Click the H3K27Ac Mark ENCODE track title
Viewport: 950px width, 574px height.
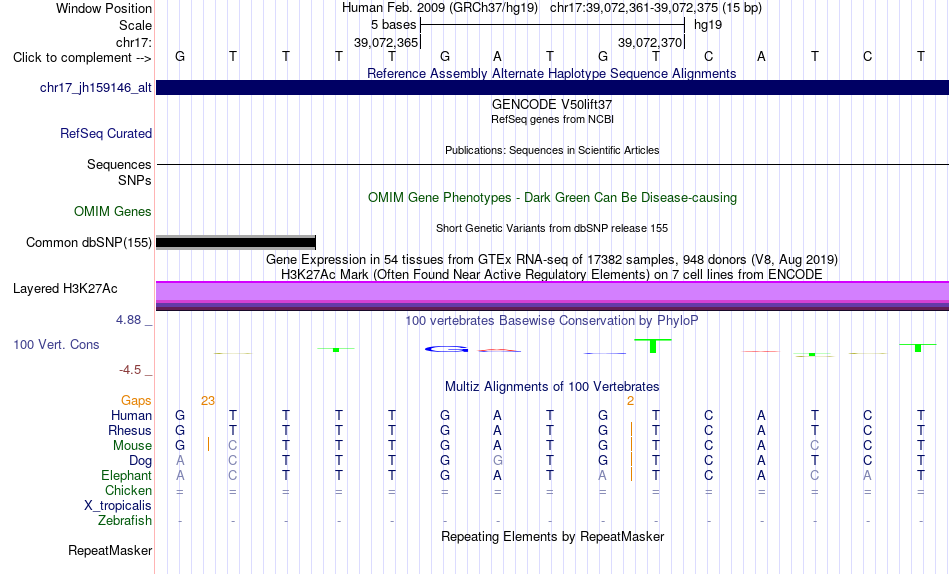click(551, 275)
